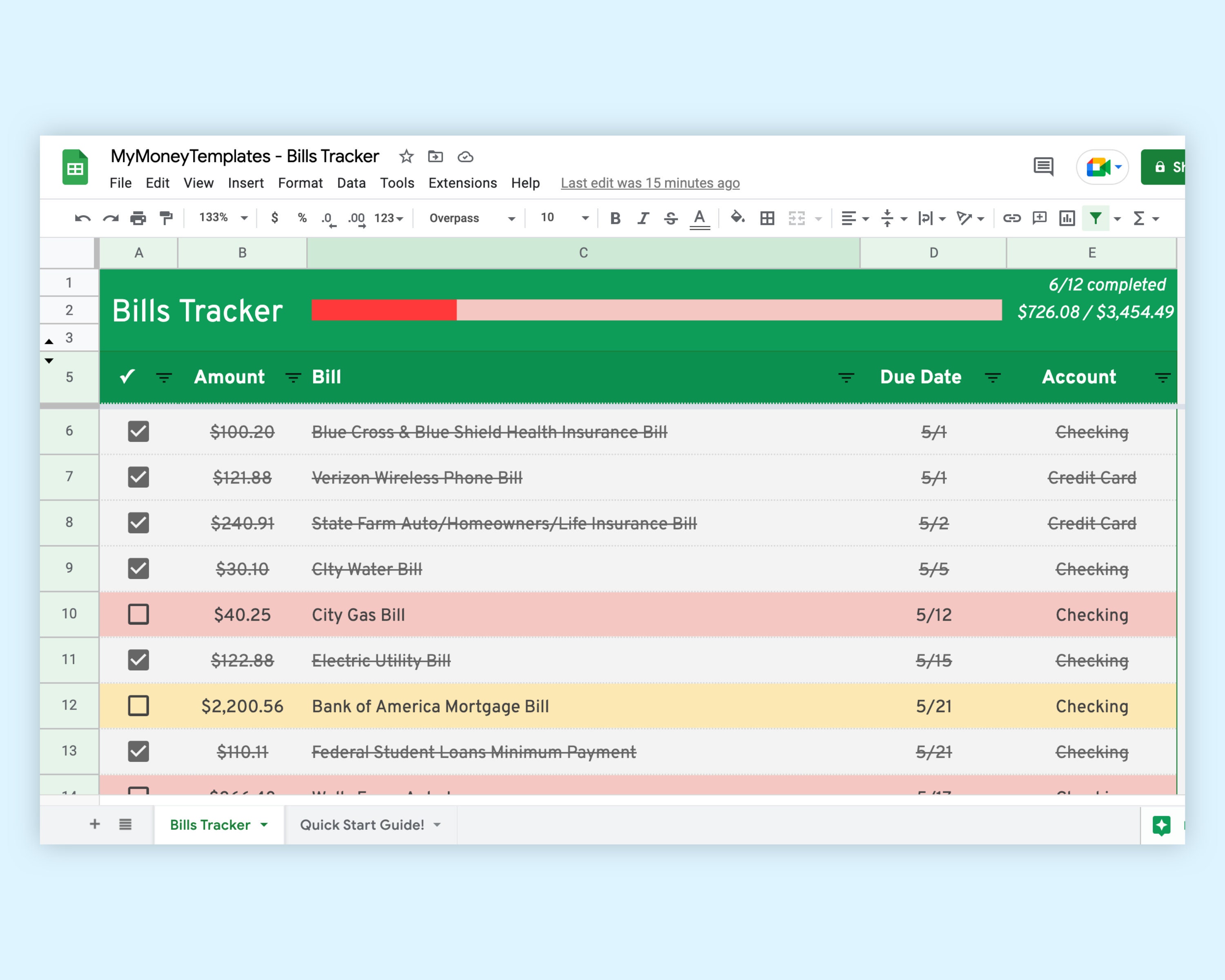Open the fill color tool

click(x=737, y=218)
